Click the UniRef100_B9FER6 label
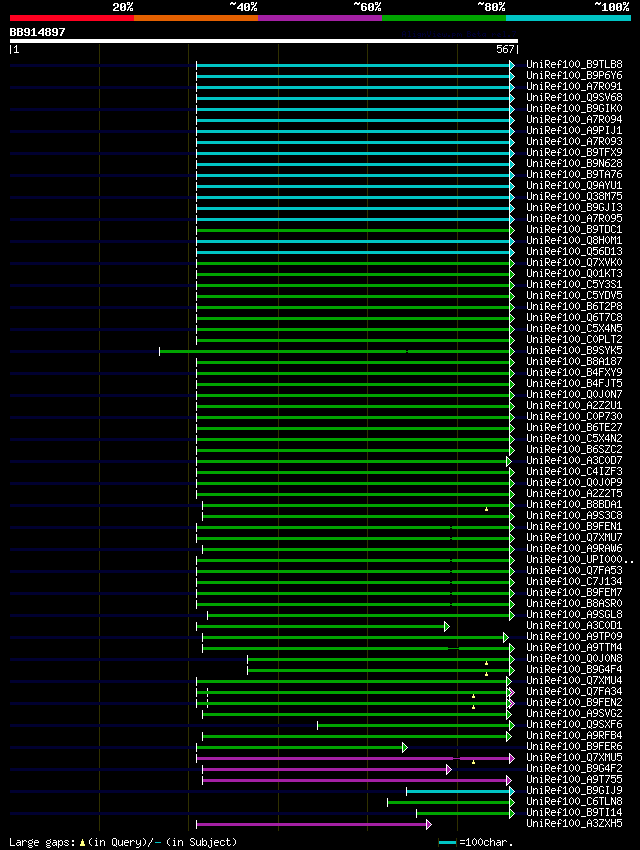Viewport: 640px width, 850px height. pos(574,746)
